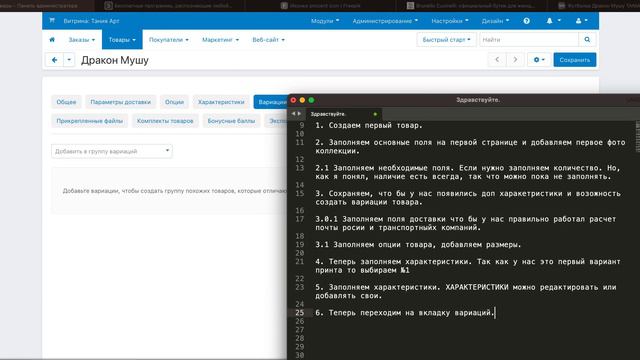This screenshot has width=640, height=360.
Task: Open Добавить в группу вариаций combo box
Action: (111, 151)
